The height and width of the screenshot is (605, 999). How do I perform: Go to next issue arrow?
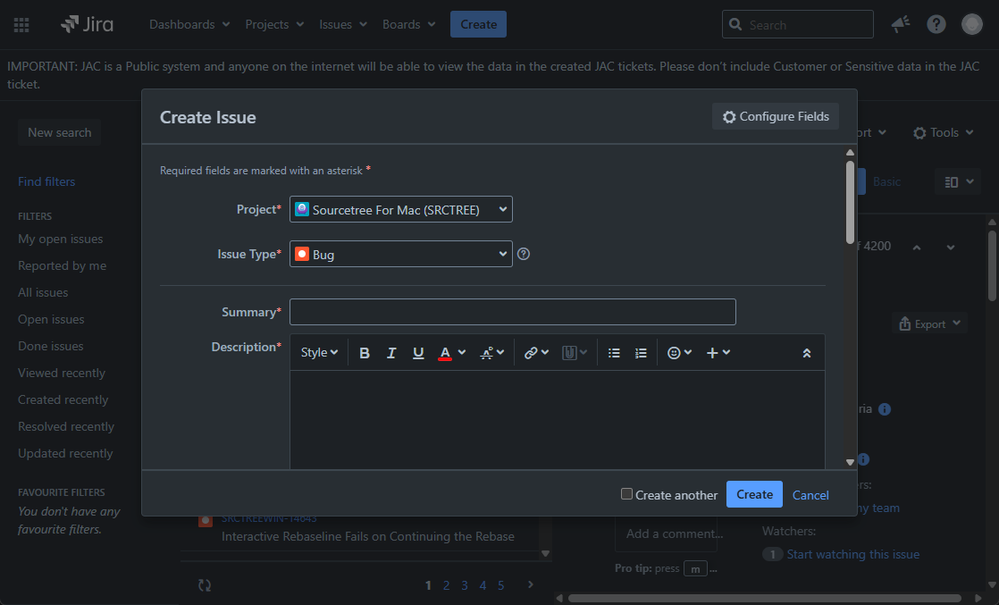pyautogui.click(x=950, y=248)
